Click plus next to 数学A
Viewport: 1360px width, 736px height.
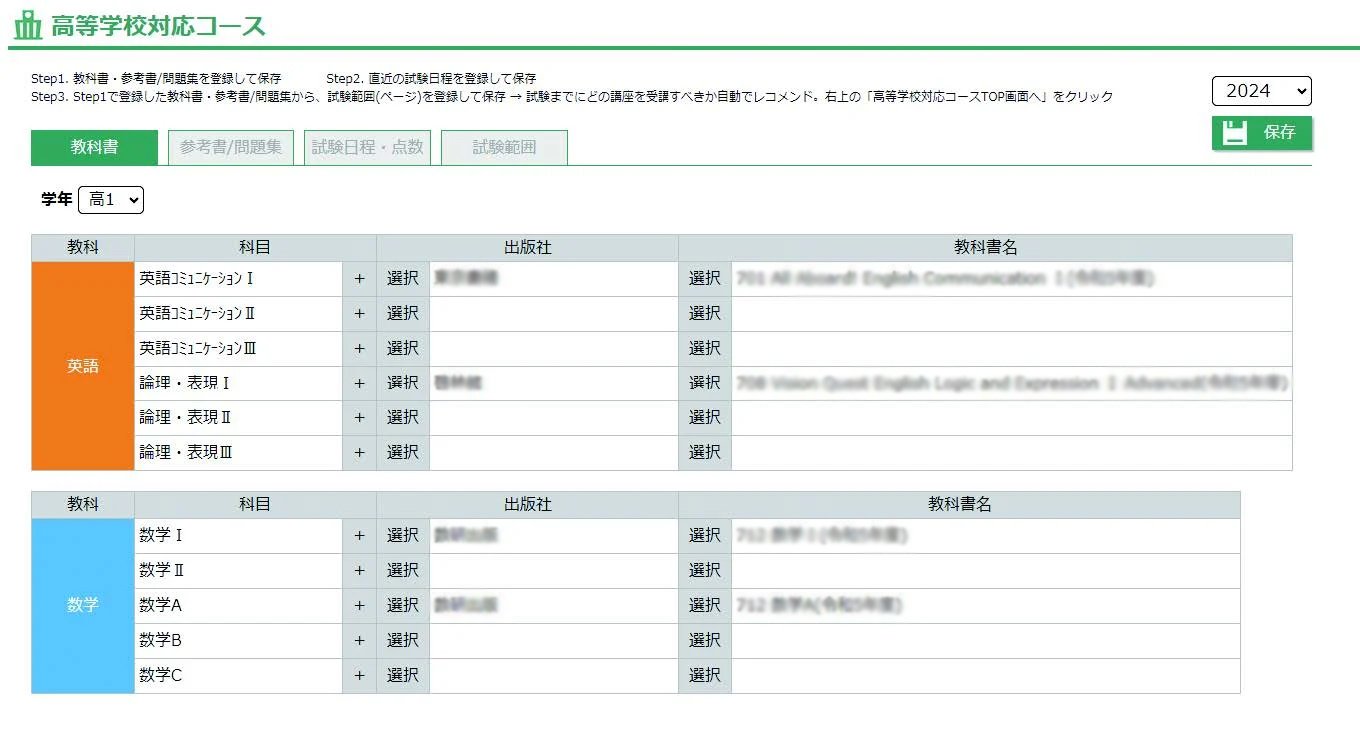[x=360, y=606]
